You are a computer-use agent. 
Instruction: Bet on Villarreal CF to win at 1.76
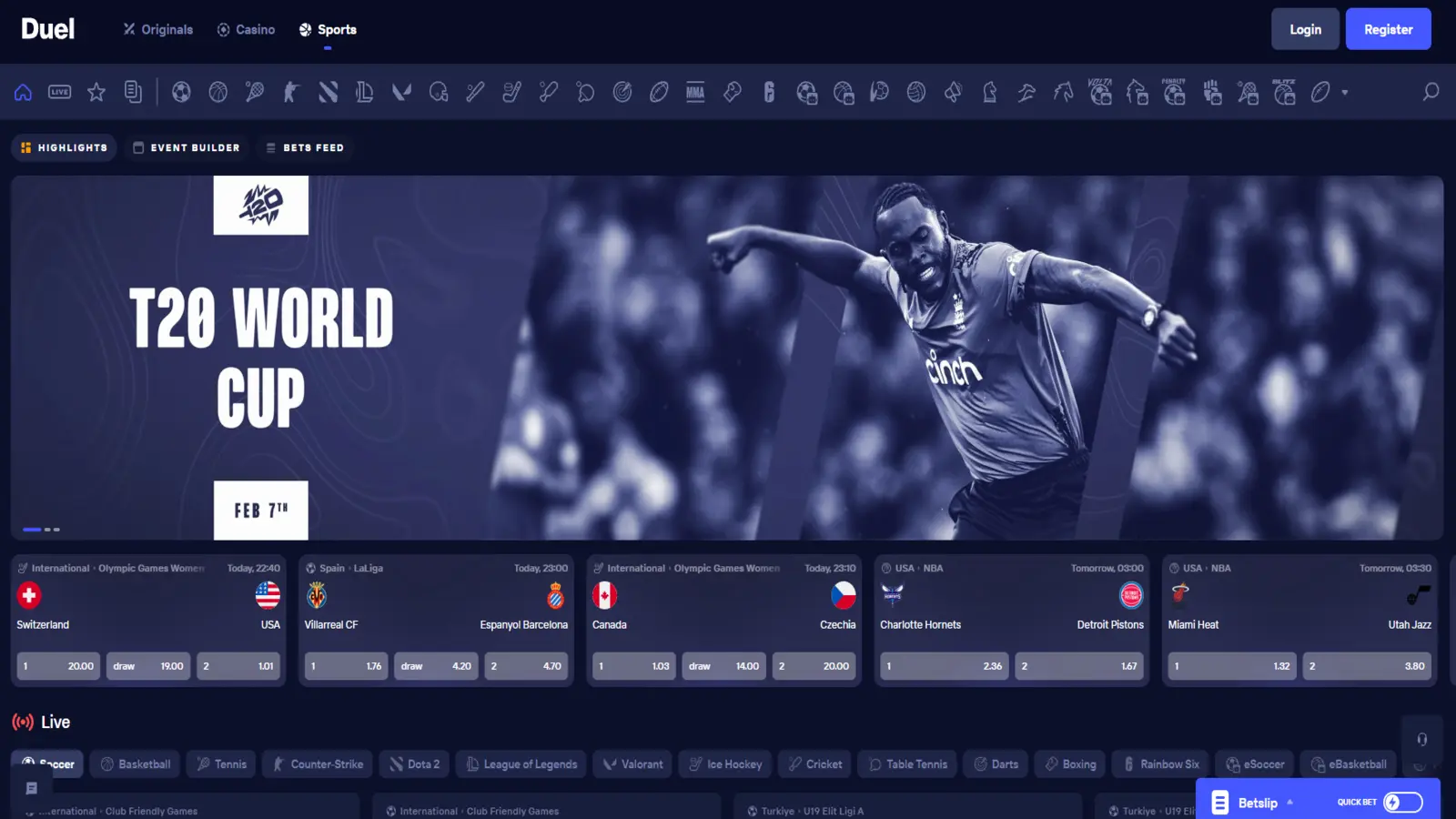(345, 665)
